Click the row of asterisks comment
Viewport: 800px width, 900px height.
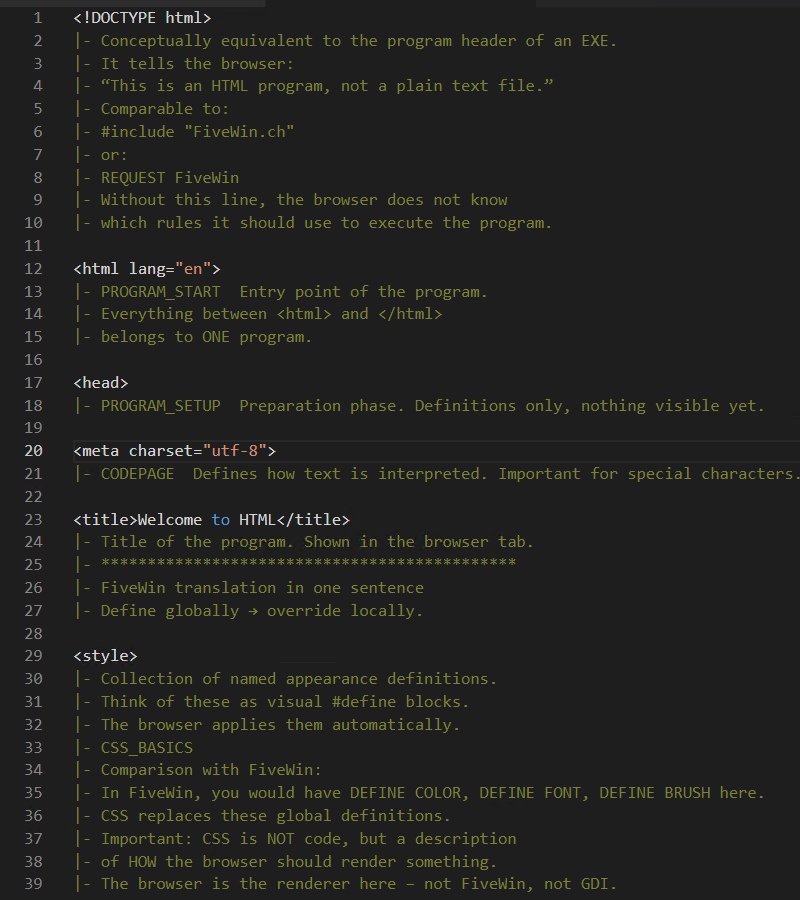(308, 563)
